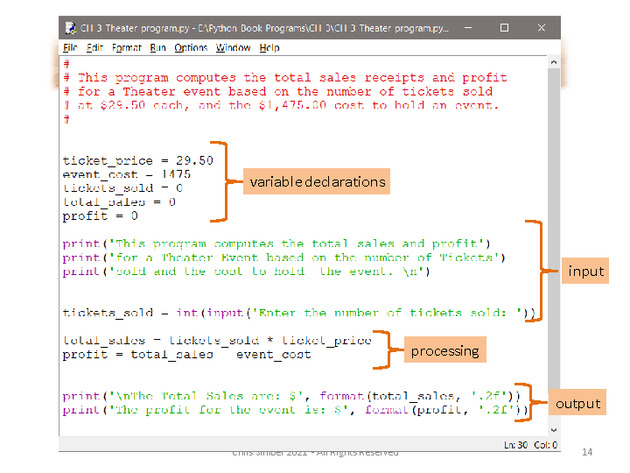Screen dimensions: 630x473
Task: Open the Window menu
Action: tap(233, 48)
